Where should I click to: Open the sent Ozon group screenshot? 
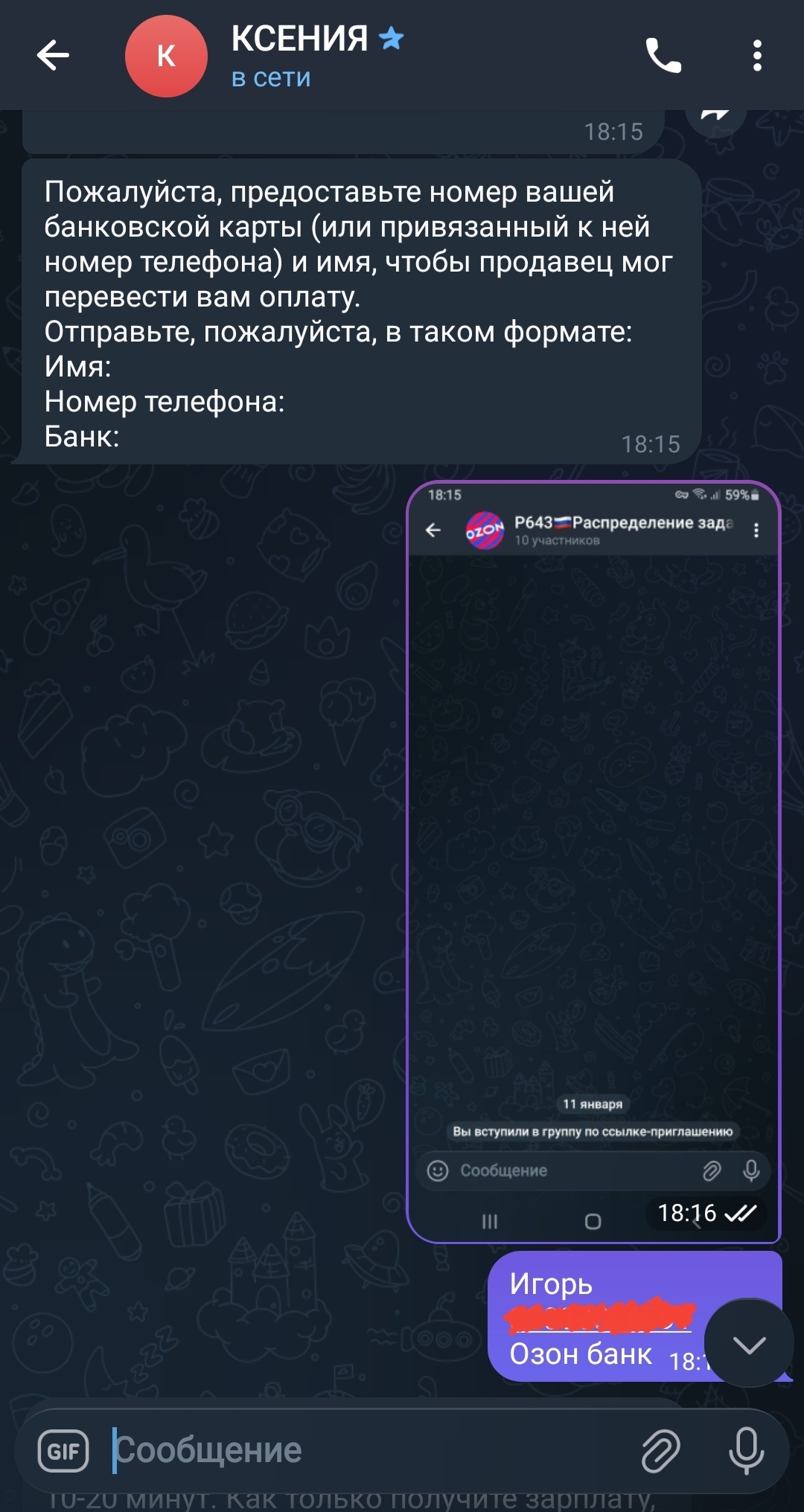[593, 862]
